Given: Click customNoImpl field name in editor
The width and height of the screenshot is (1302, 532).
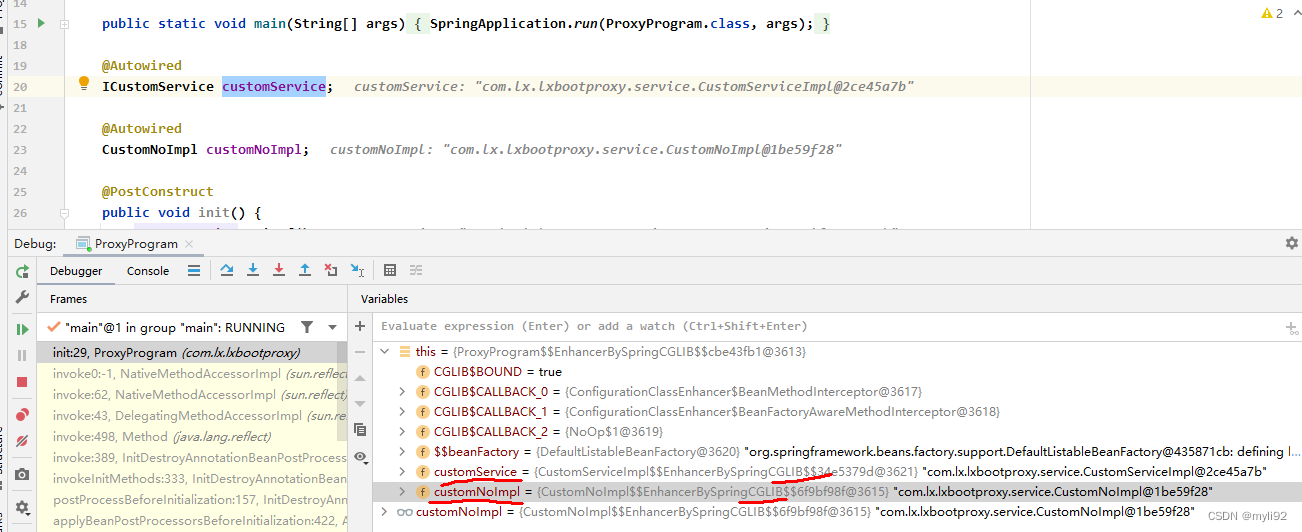Looking at the screenshot, I should pyautogui.click(x=254, y=149).
